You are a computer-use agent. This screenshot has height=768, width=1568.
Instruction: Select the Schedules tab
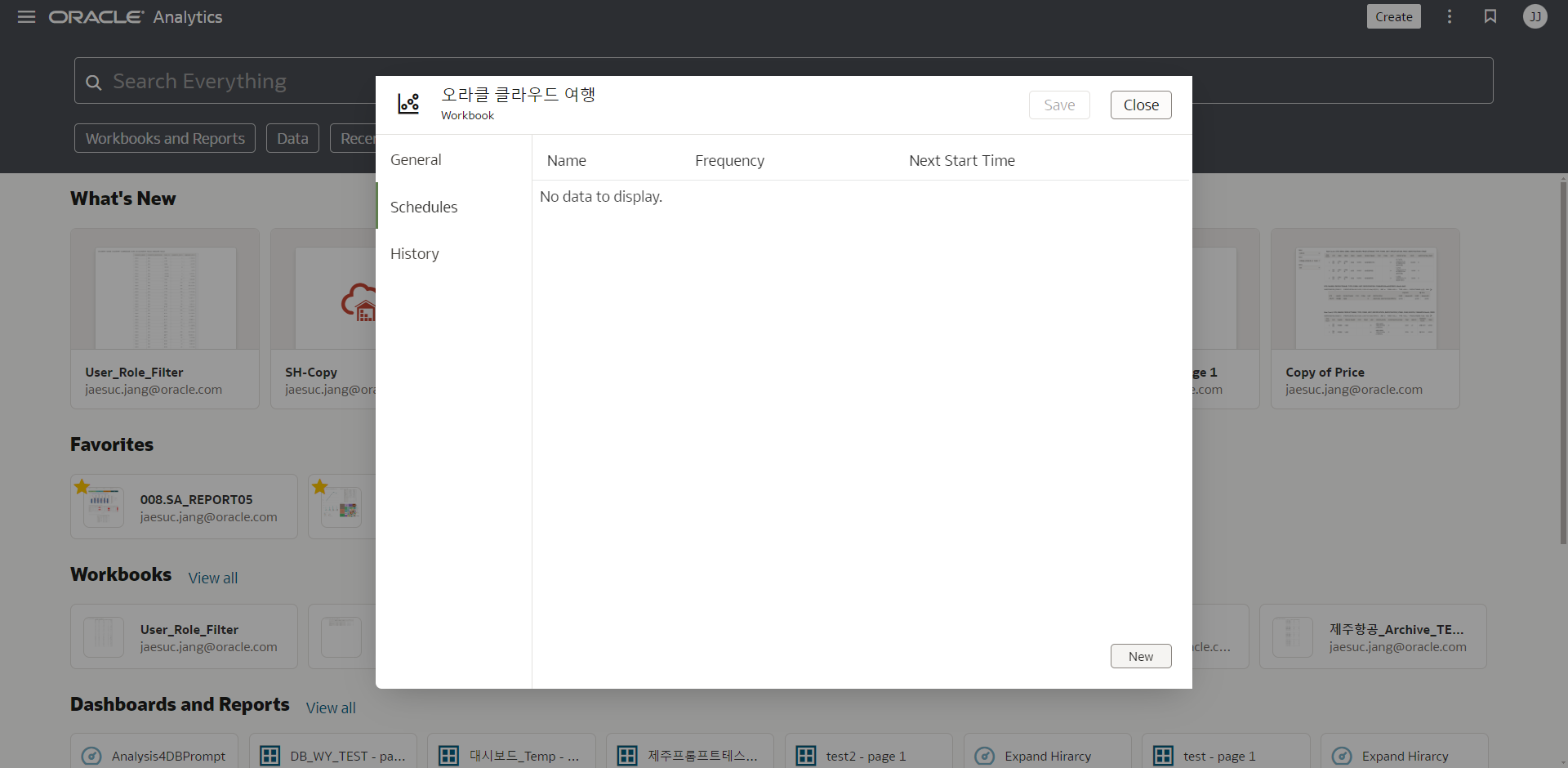pos(453,207)
